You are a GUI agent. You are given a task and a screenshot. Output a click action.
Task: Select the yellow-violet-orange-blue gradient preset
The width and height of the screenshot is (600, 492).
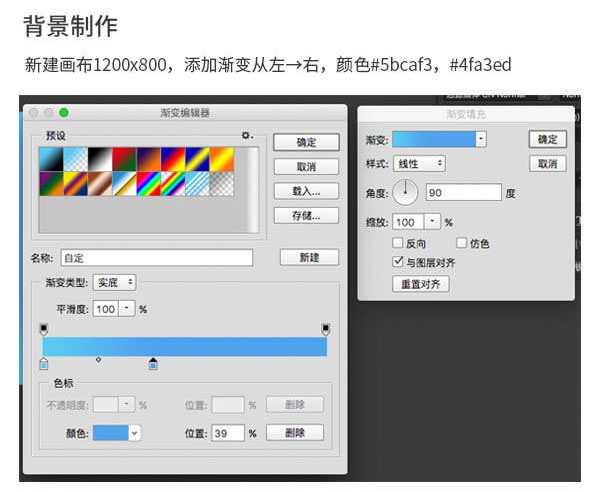(x=75, y=184)
